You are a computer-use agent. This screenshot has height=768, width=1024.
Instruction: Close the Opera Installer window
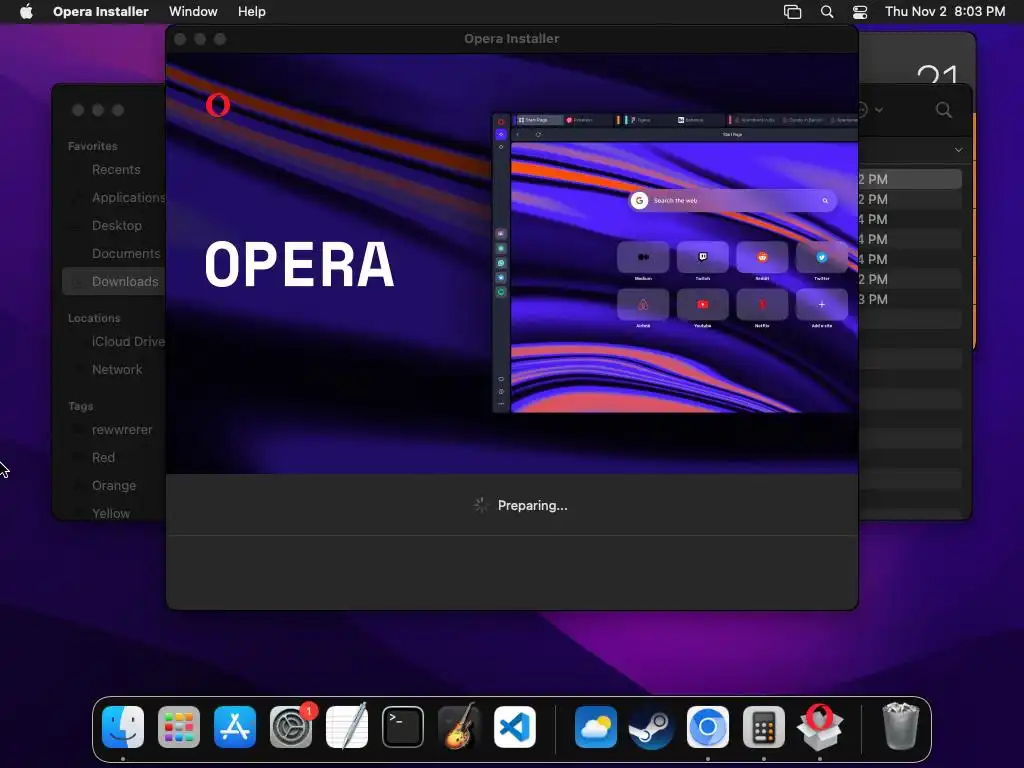click(180, 39)
